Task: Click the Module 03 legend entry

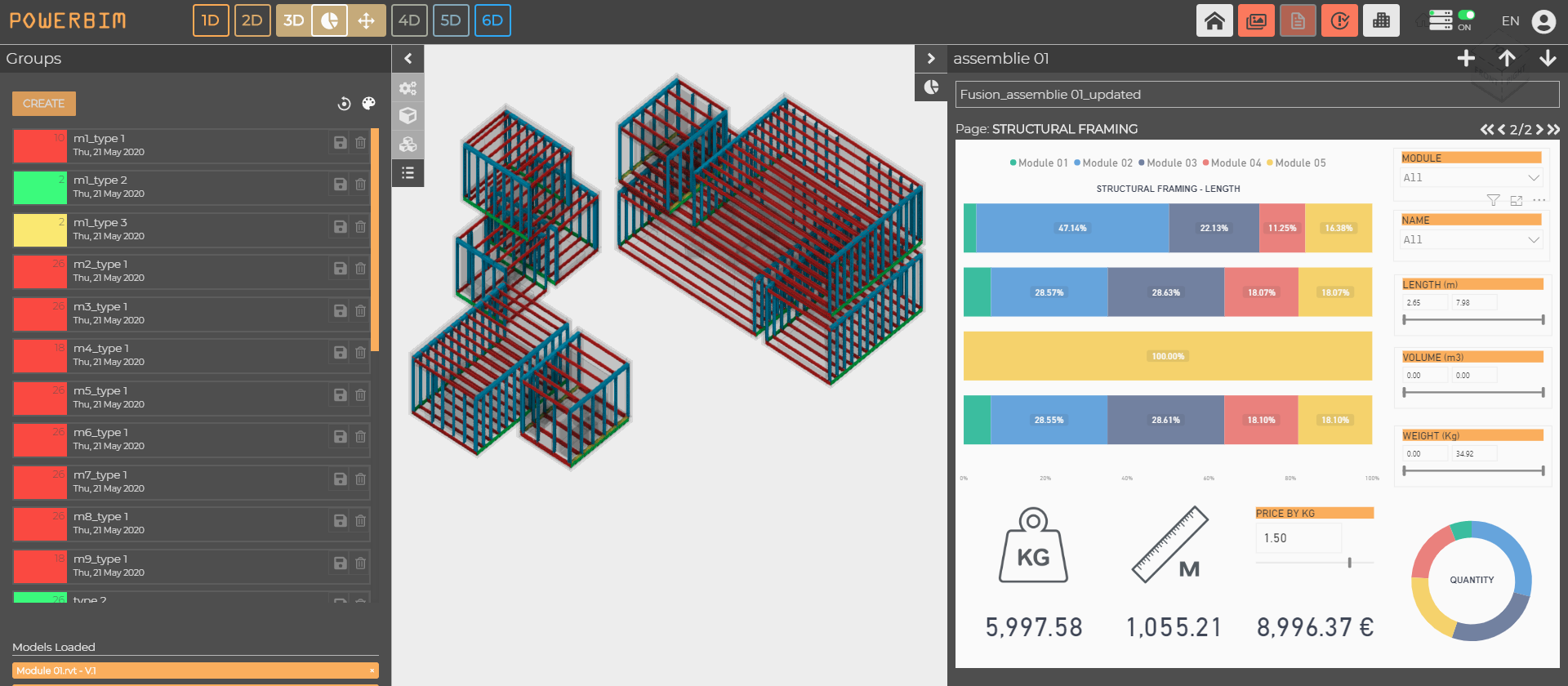Action: click(1167, 163)
